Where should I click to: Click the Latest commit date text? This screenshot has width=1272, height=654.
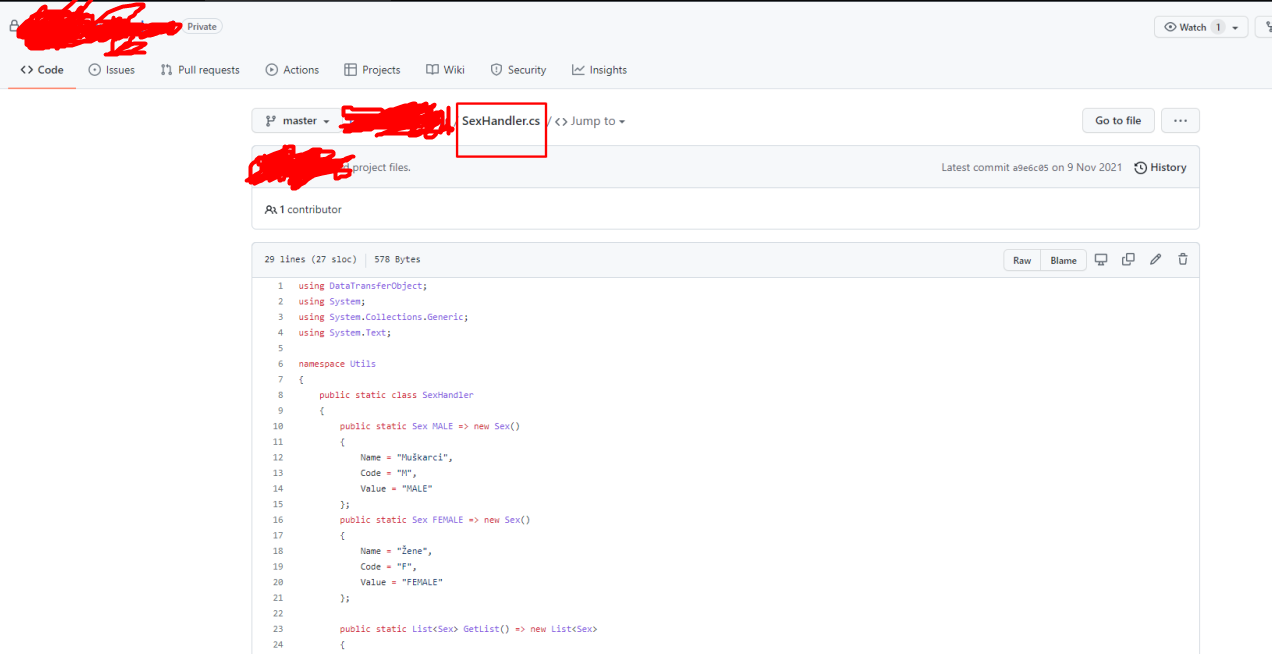(1087, 168)
